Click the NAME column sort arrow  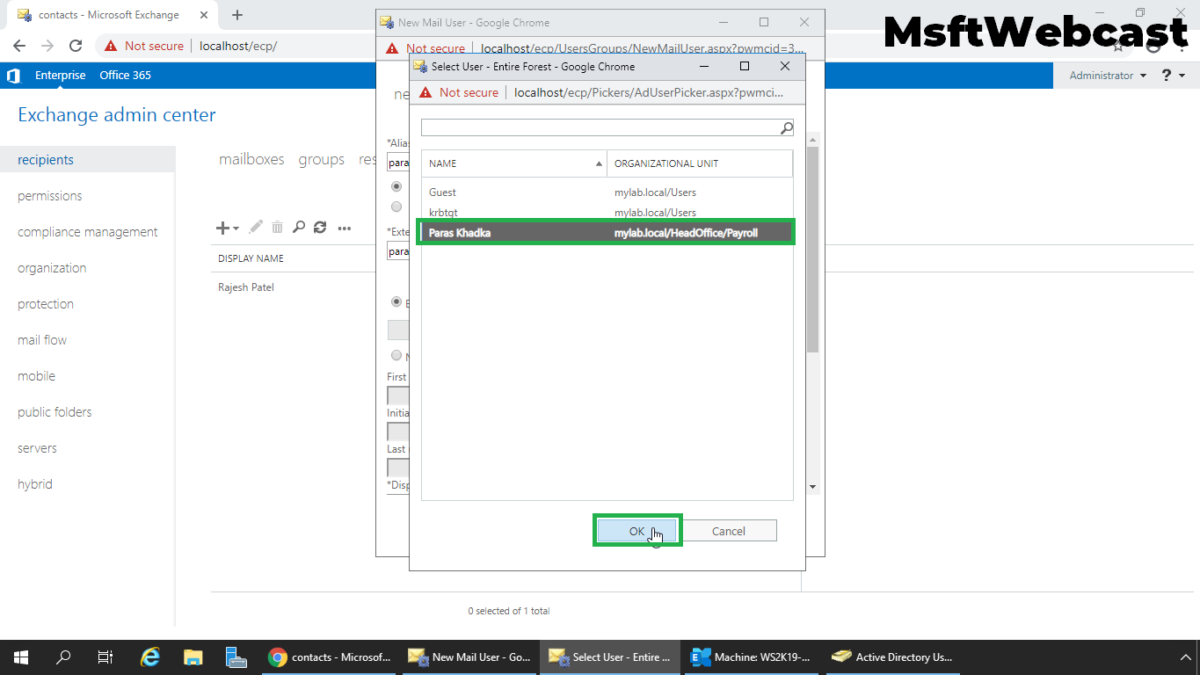click(599, 163)
